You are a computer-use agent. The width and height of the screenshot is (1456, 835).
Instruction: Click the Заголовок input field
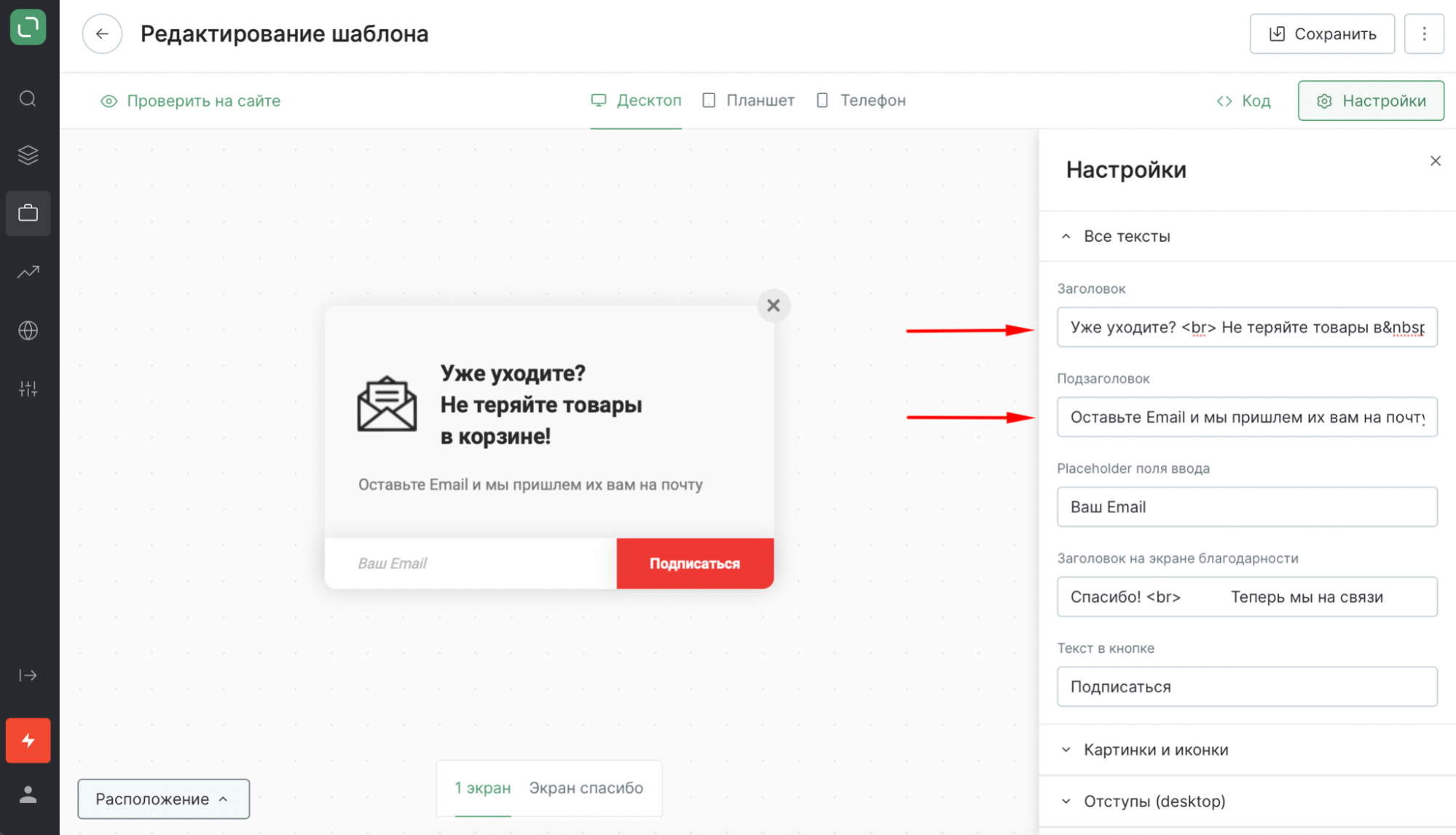pyautogui.click(x=1247, y=327)
